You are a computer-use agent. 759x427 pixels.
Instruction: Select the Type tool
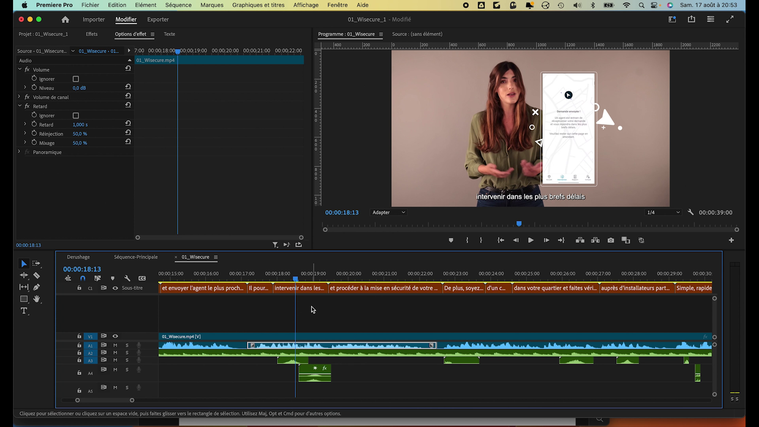click(x=24, y=311)
